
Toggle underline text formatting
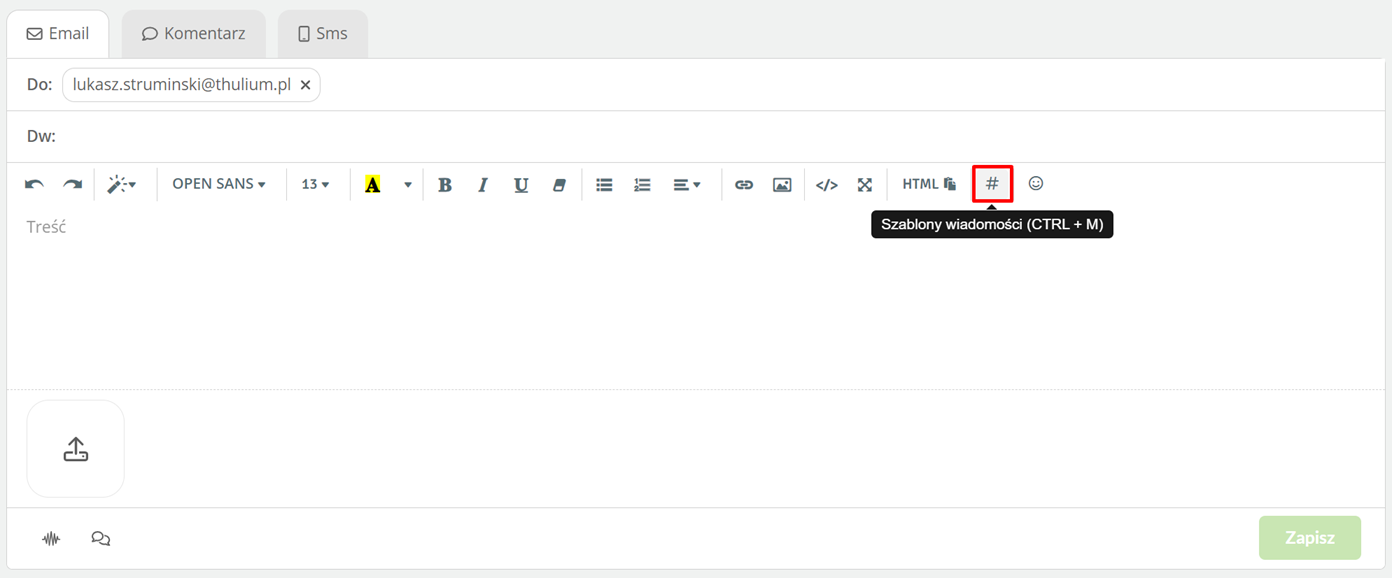[x=521, y=184]
